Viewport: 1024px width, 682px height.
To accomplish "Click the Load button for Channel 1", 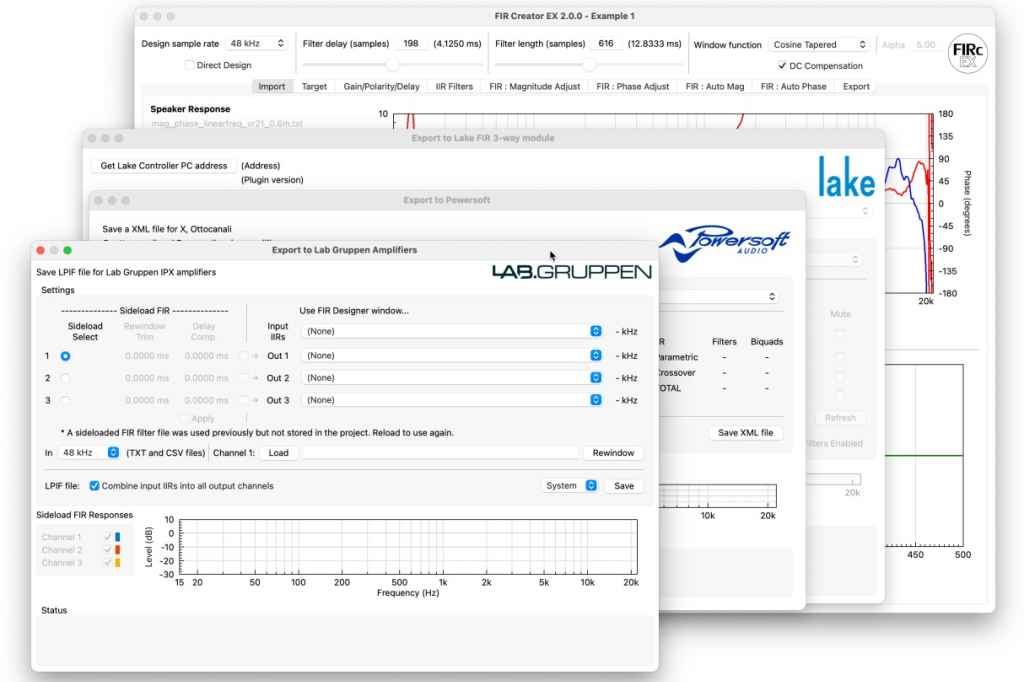I will click(x=278, y=452).
